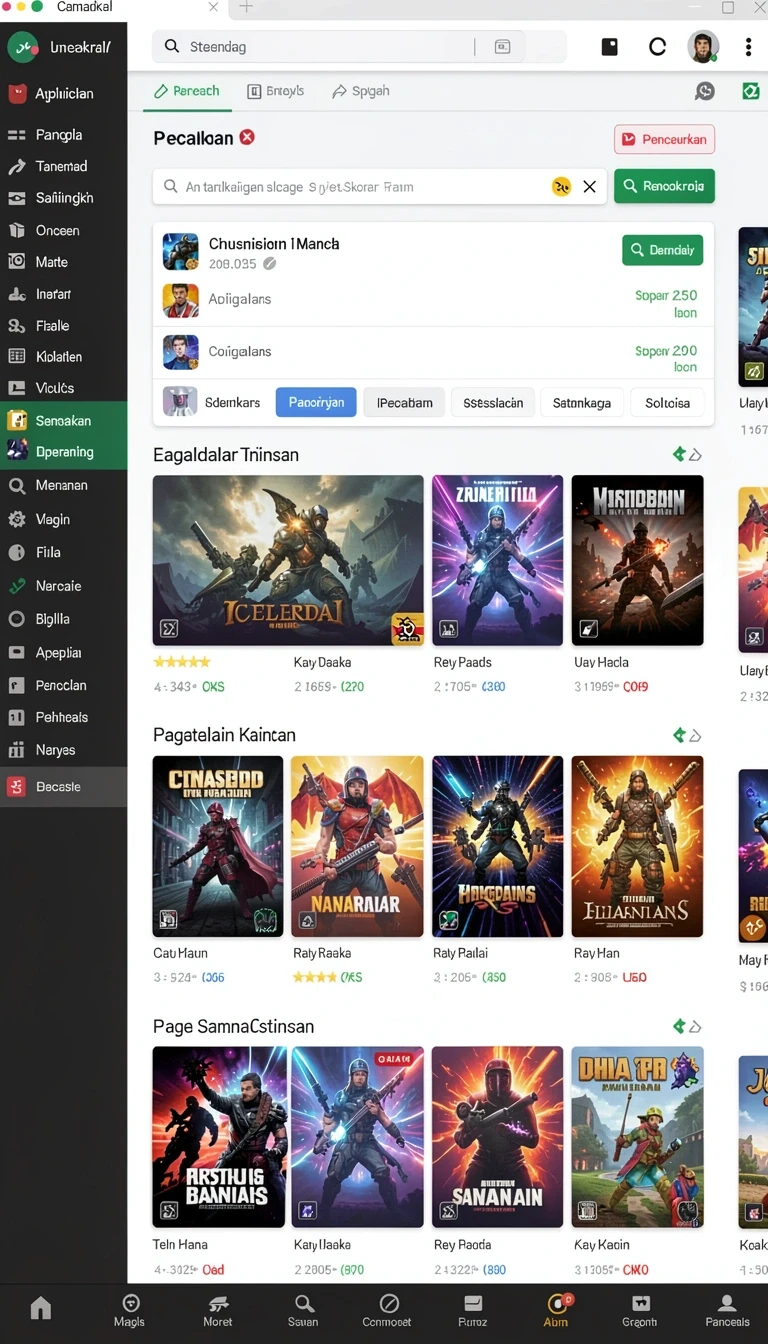Select the Soltoisa filter chip

[x=667, y=402]
